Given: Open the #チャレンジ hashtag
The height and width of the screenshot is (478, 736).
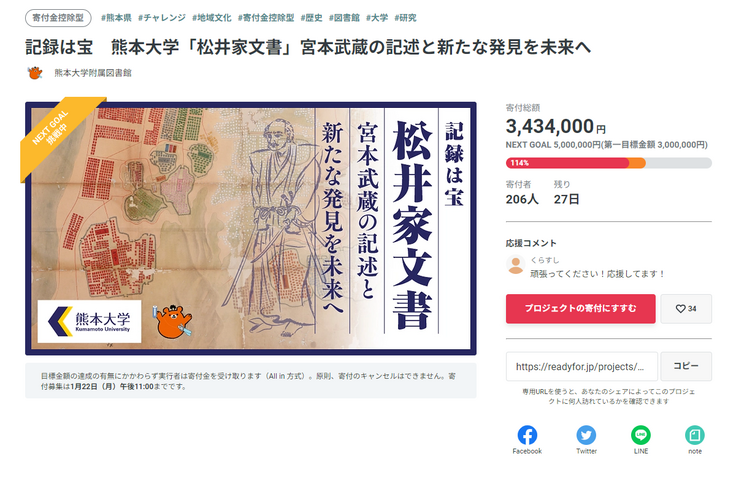Looking at the screenshot, I should [161, 18].
